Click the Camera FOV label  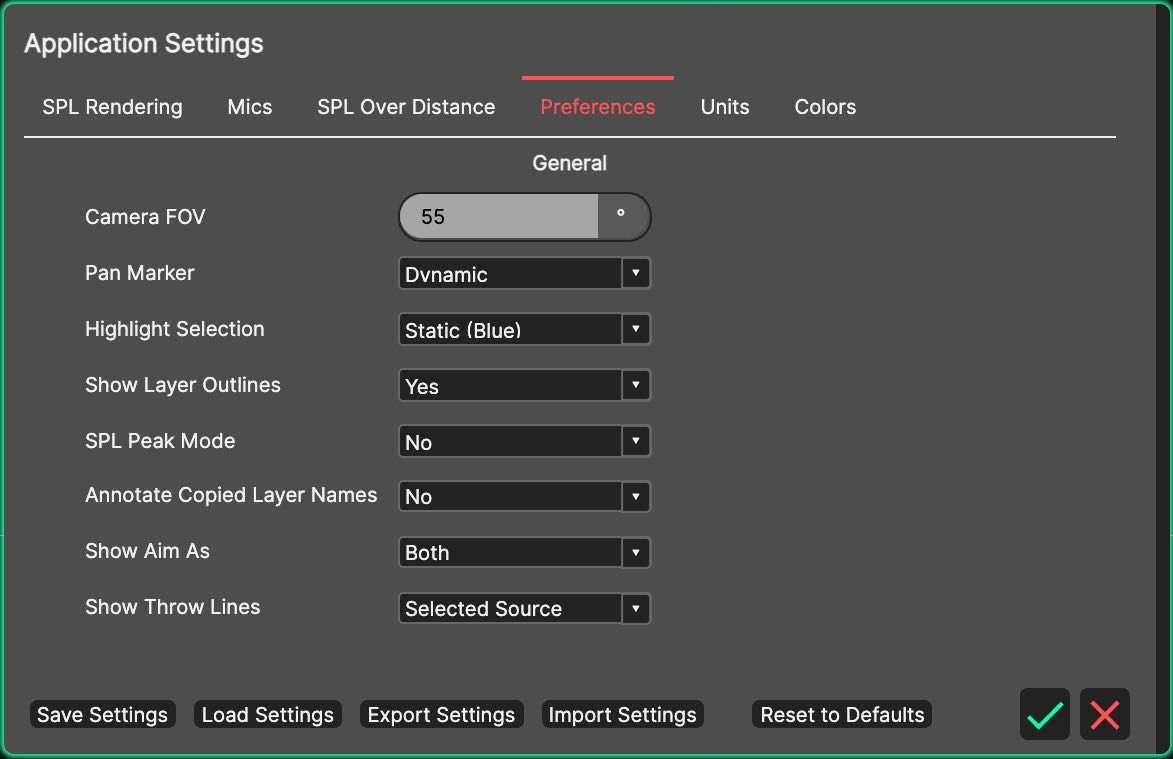[x=145, y=217]
